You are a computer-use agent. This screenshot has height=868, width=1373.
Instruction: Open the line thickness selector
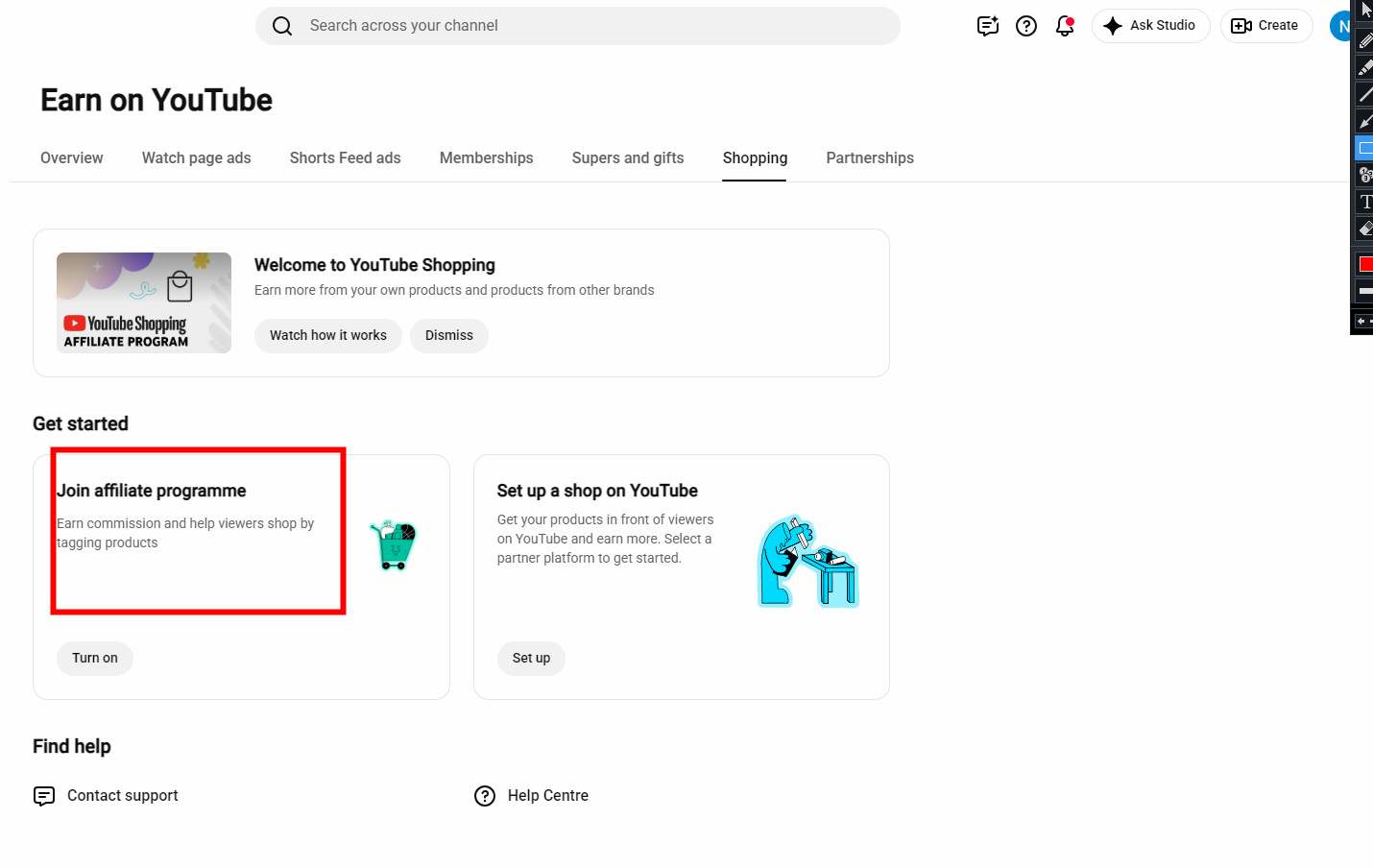(1364, 290)
